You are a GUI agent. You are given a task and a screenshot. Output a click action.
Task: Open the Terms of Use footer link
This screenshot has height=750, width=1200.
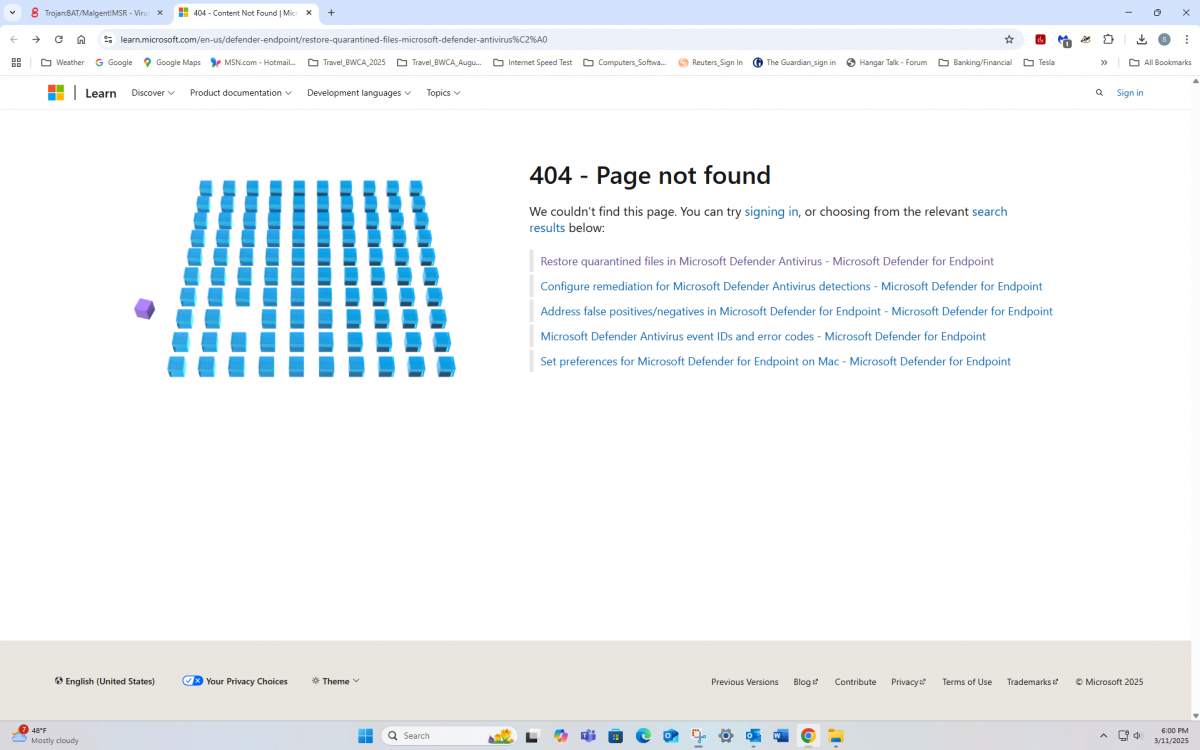pyautogui.click(x=967, y=682)
